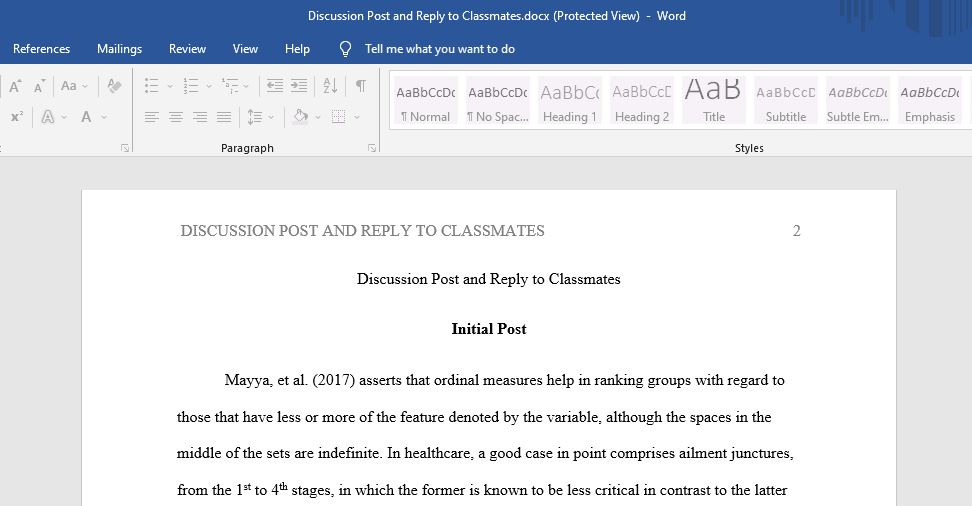This screenshot has height=506, width=972.
Task: Apply shading with the paint bucket
Action: coord(301,117)
